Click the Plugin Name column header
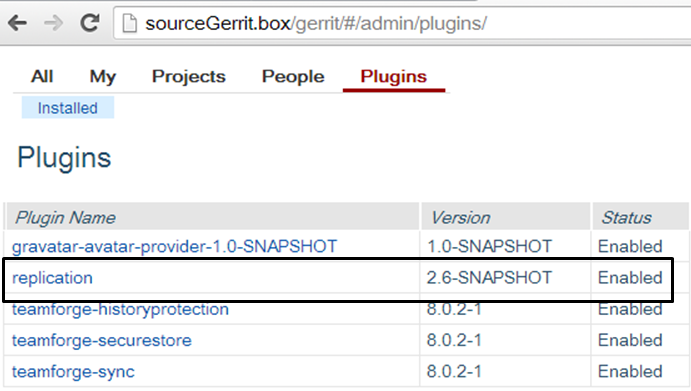The width and height of the screenshot is (691, 391). pyautogui.click(x=212, y=217)
